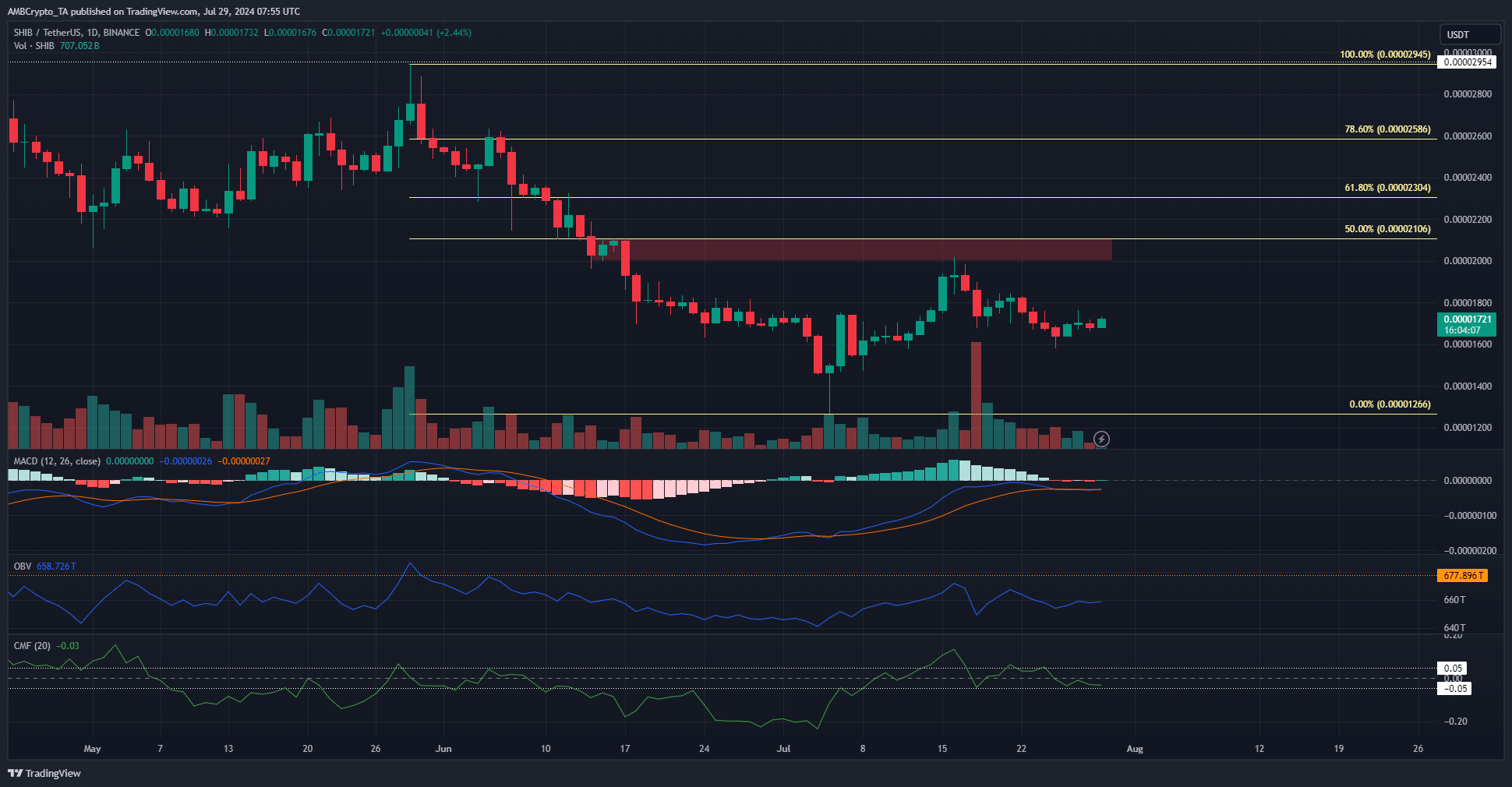
Task: Click the MACD scale 0.00000000 label
Action: pos(1468,481)
